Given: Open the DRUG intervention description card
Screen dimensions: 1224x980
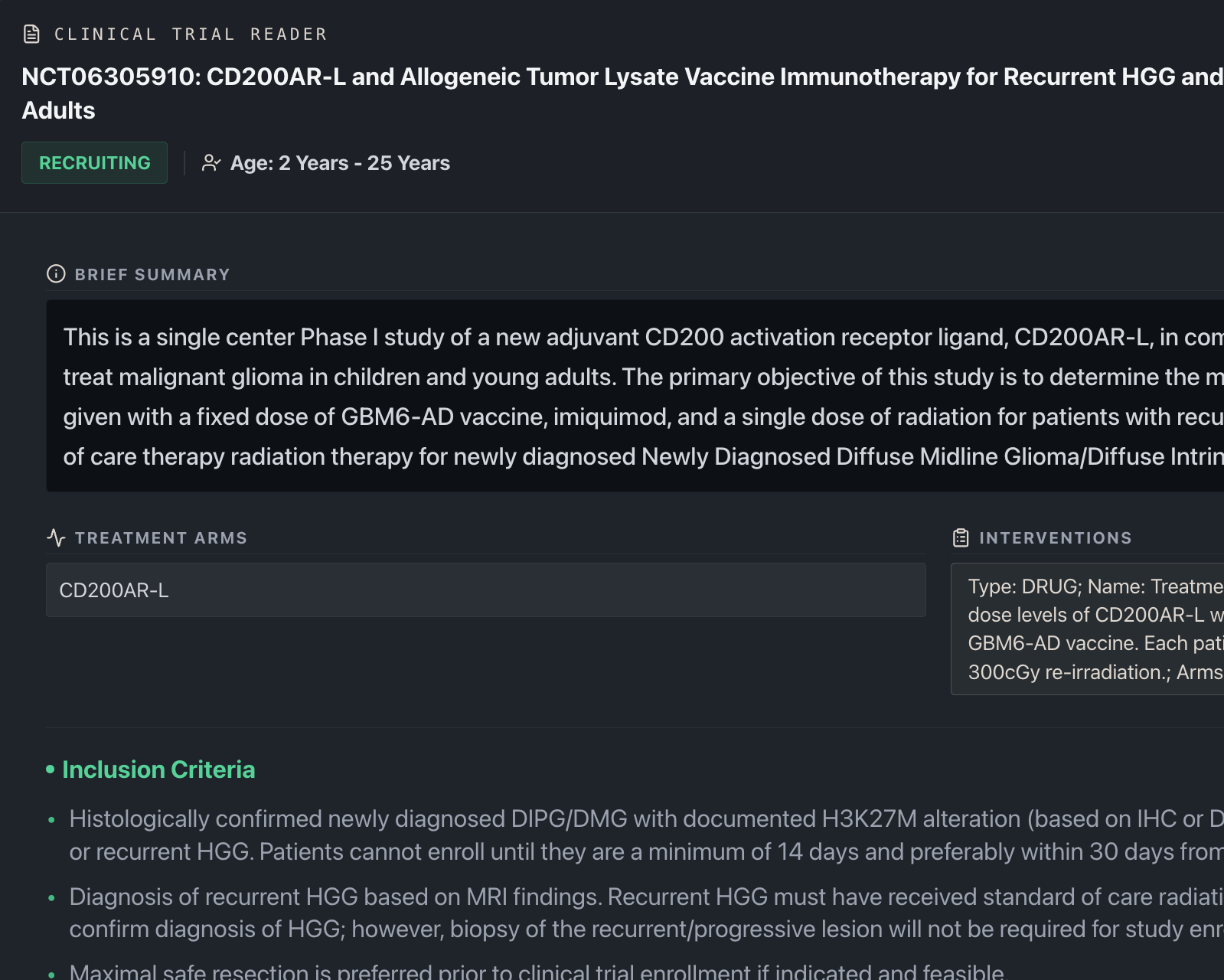Looking at the screenshot, I should (x=1087, y=629).
